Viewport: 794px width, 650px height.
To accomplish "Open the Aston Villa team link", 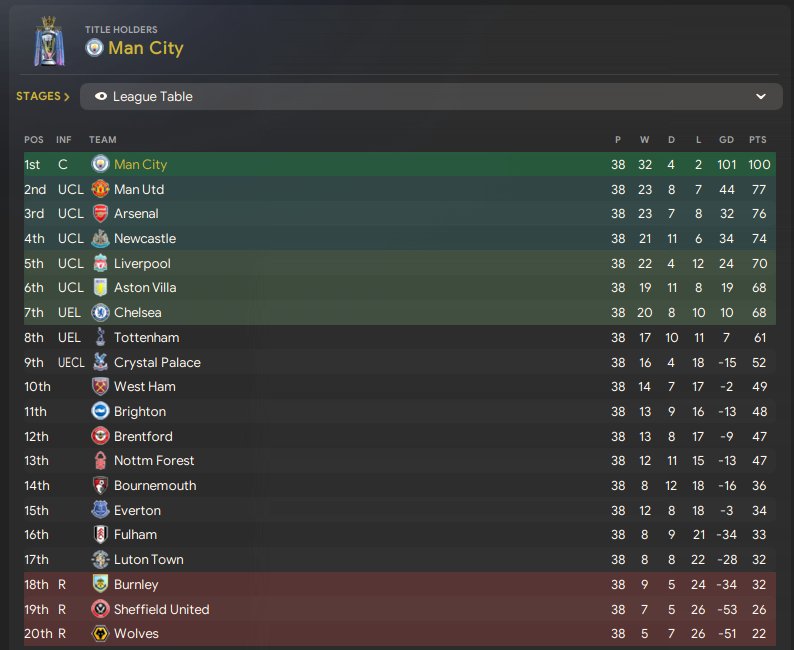I will pos(145,288).
